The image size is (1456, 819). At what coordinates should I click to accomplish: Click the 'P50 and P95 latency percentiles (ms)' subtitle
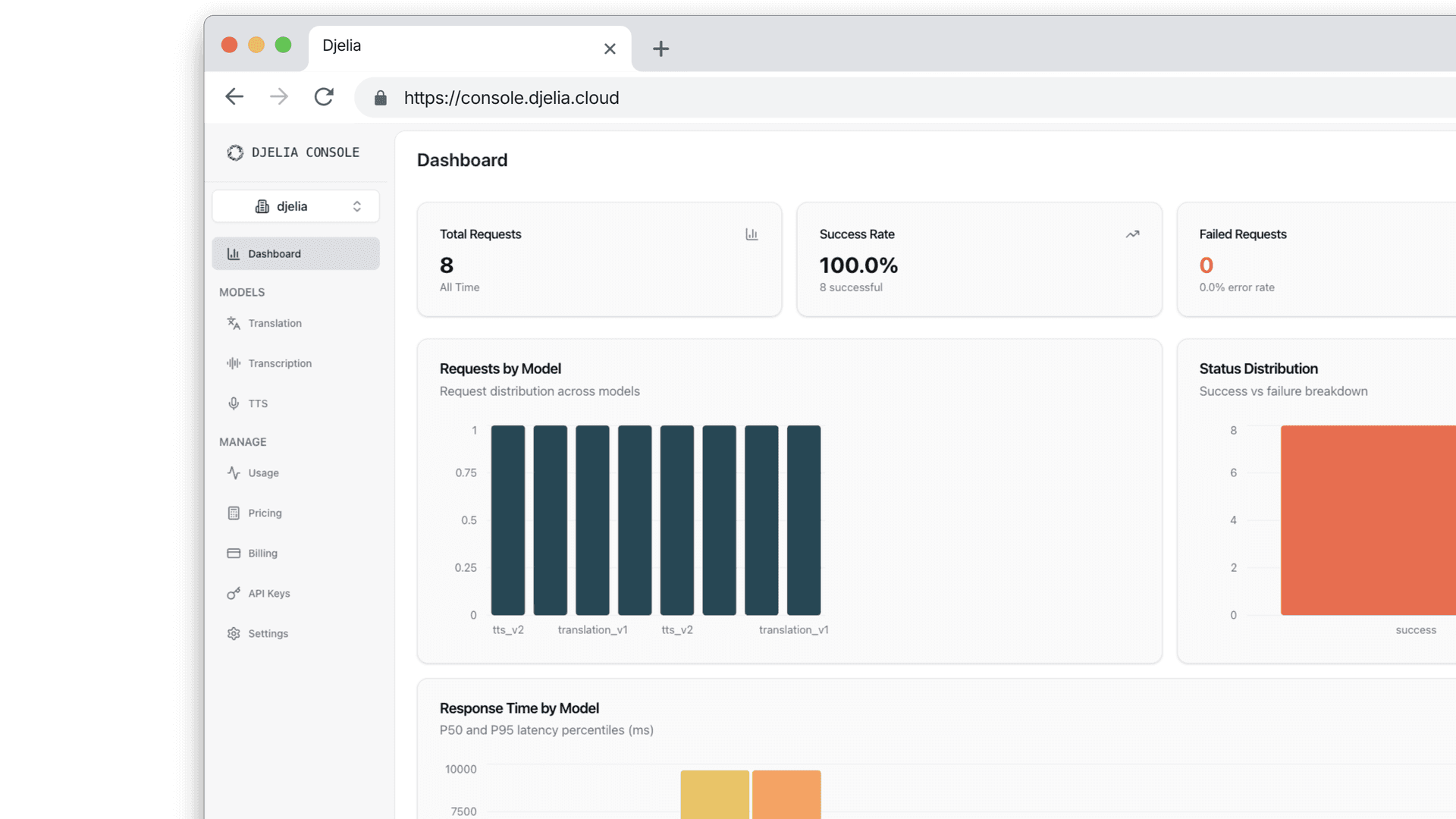(547, 730)
